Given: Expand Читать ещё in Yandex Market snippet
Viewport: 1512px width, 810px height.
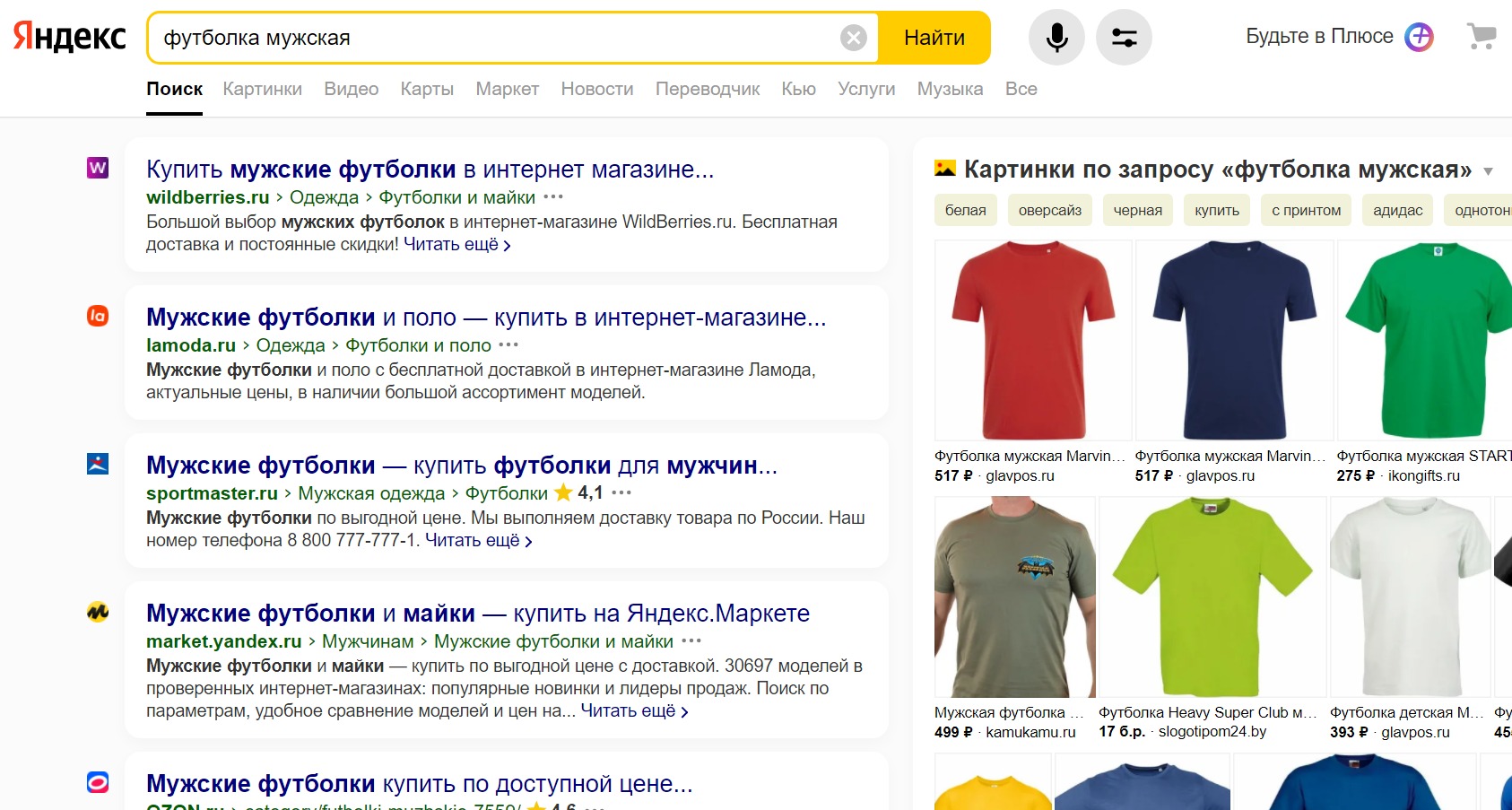Looking at the screenshot, I should 635,710.
